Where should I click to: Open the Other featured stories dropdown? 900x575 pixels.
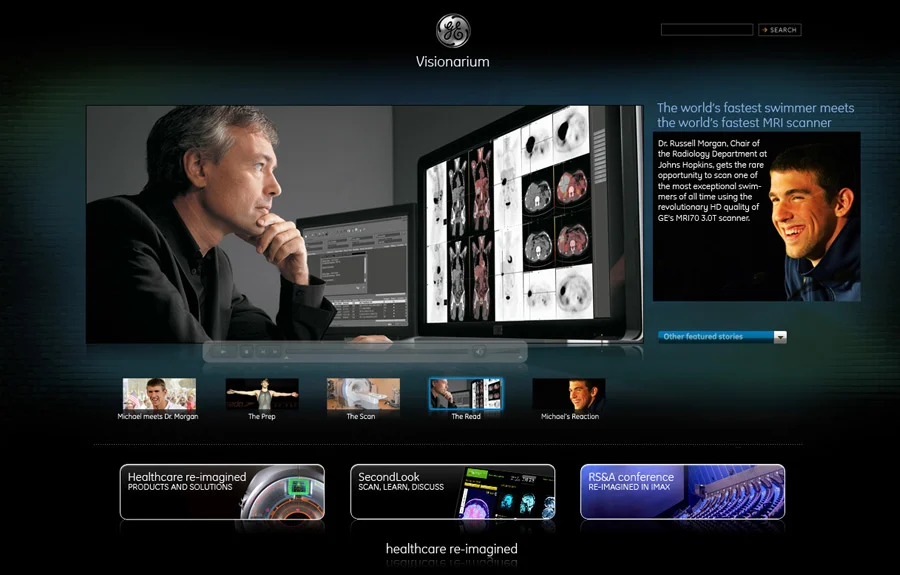click(x=722, y=337)
